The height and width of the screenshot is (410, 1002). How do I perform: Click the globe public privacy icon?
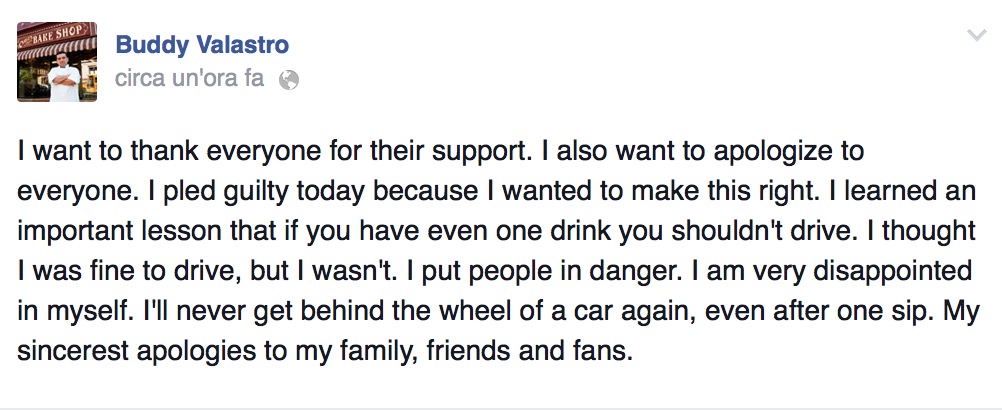click(288, 80)
